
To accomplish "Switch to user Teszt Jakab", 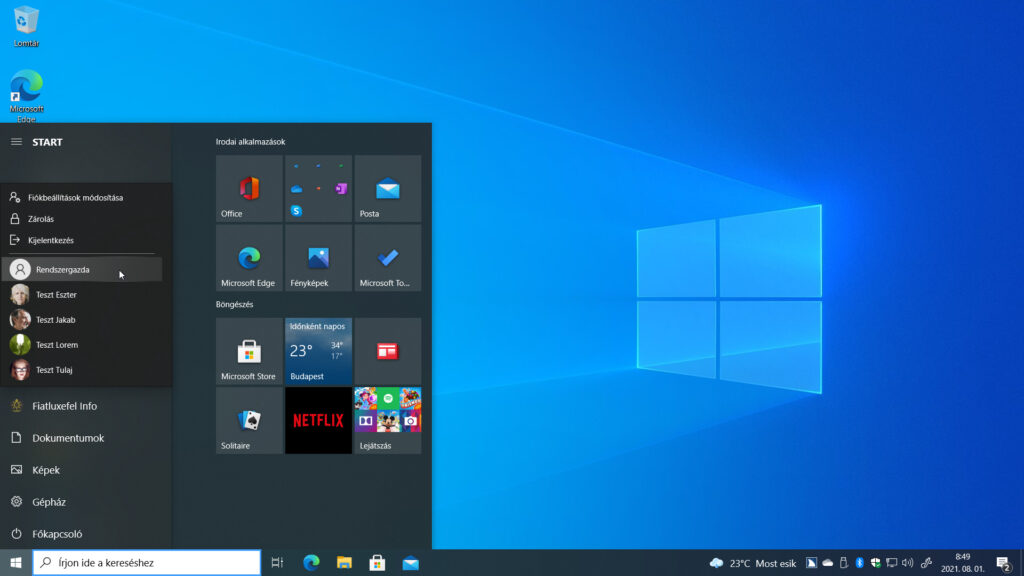I will pyautogui.click(x=56, y=319).
